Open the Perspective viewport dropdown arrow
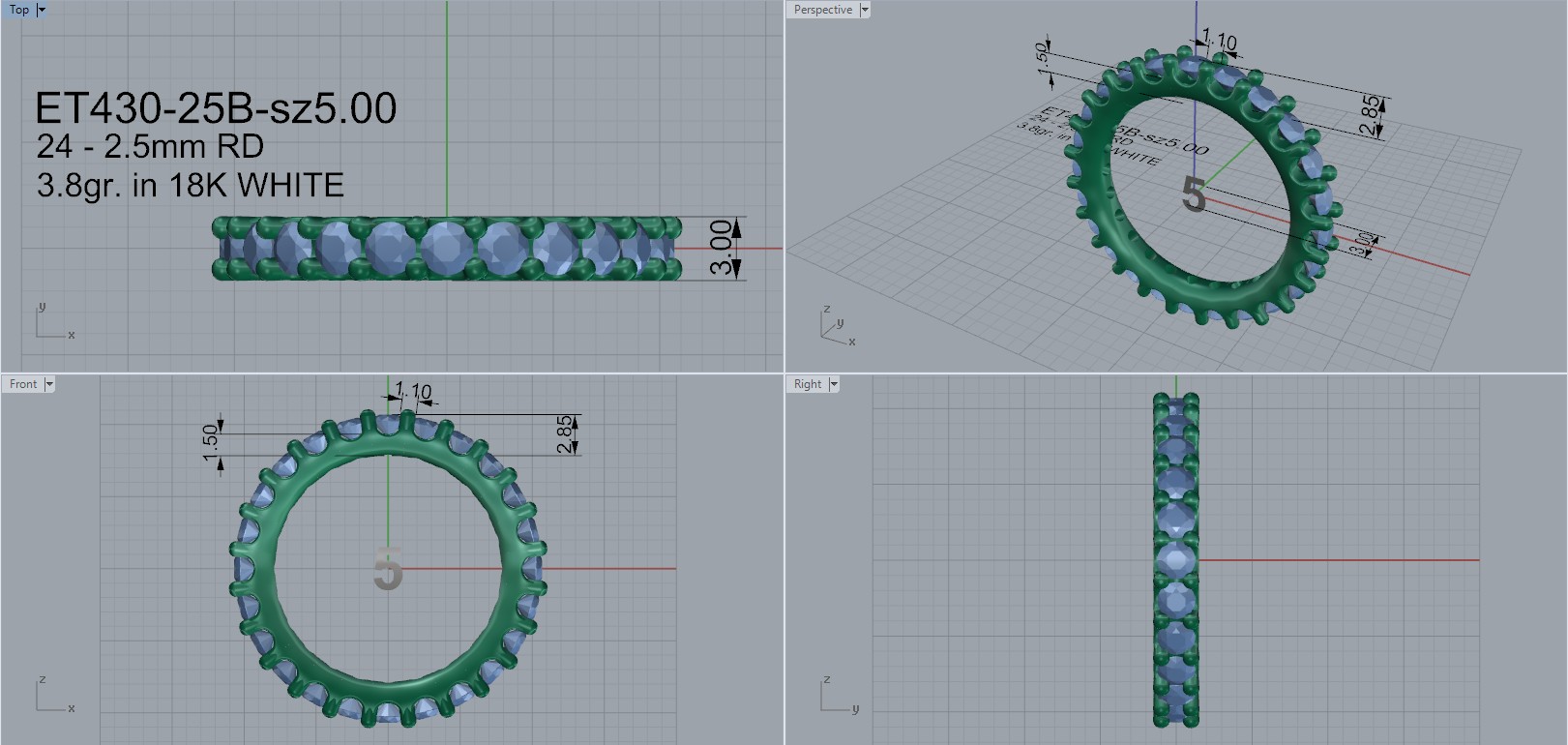The width and height of the screenshot is (1568, 745). pyautogui.click(x=865, y=10)
